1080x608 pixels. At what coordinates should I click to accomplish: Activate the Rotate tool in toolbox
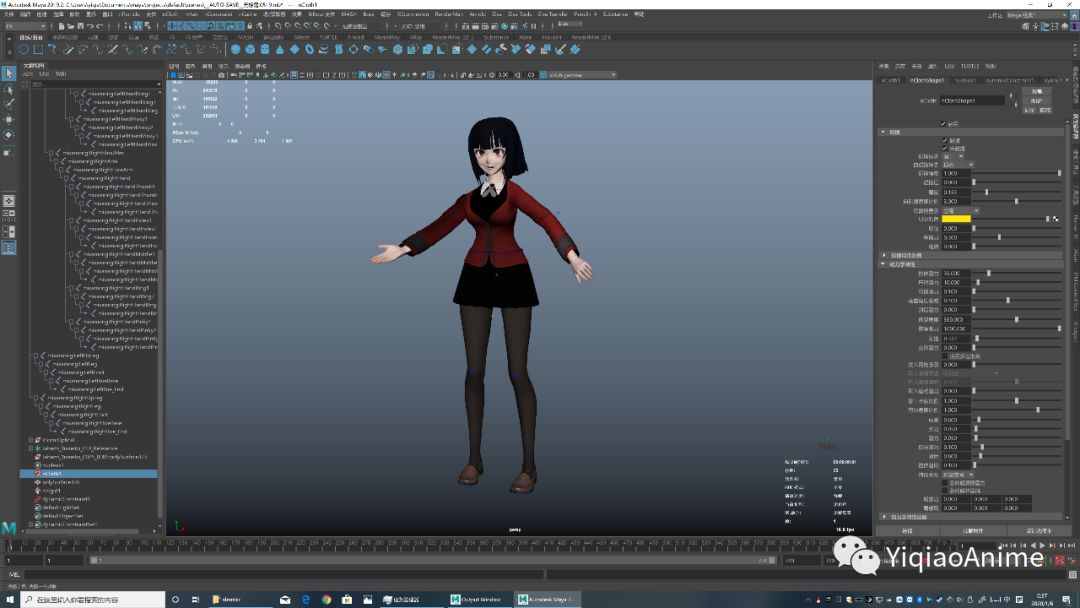pyautogui.click(x=8, y=135)
